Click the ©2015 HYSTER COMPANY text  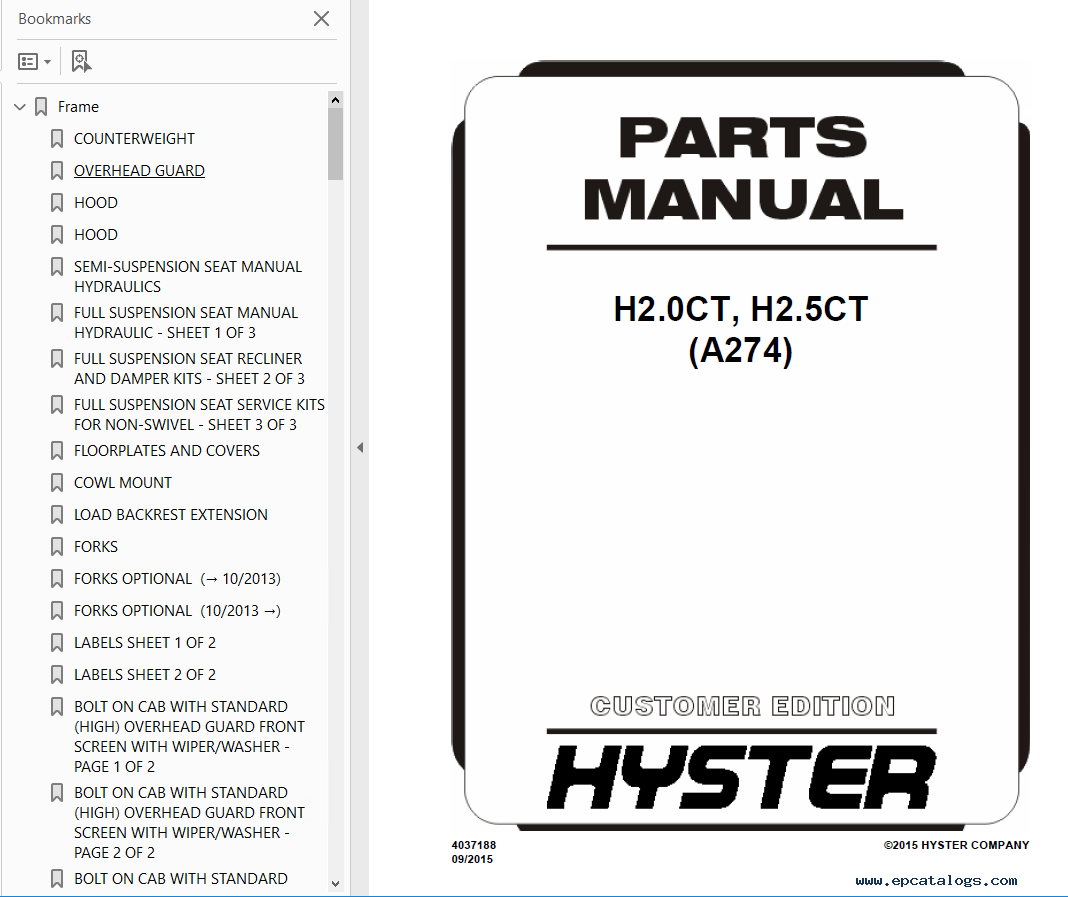(956, 845)
